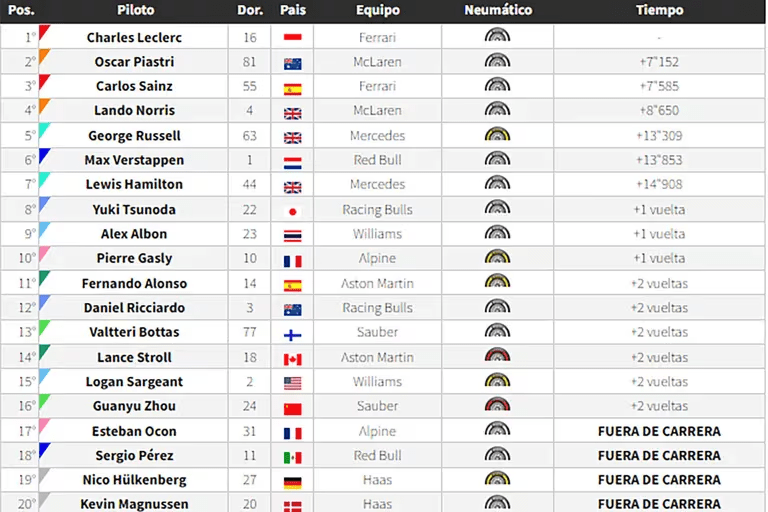
Task: Click Nico Hülkenberg's tyre compound icon
Action: point(497,480)
